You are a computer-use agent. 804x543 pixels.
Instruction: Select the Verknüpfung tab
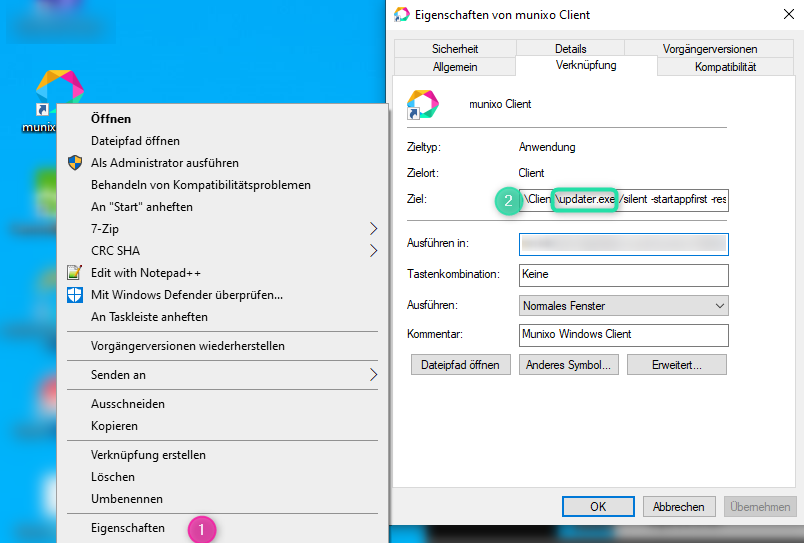tap(586, 65)
